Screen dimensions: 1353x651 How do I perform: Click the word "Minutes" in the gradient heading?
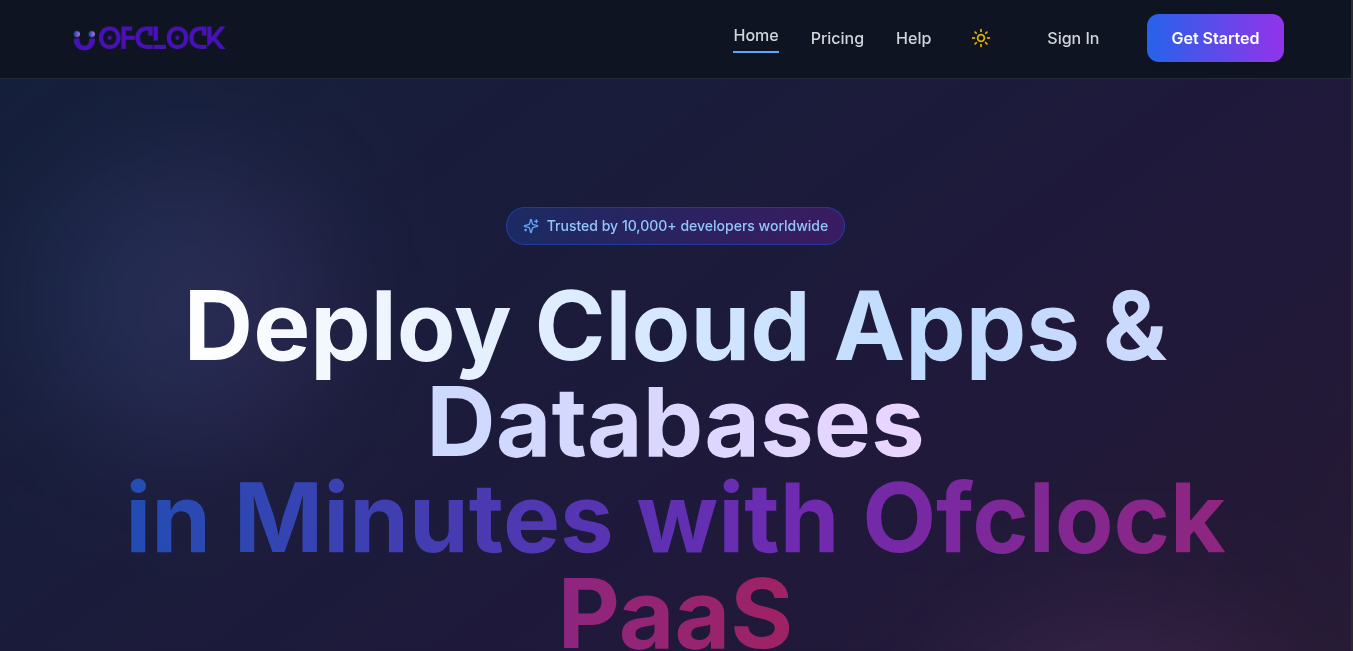pyautogui.click(x=423, y=520)
